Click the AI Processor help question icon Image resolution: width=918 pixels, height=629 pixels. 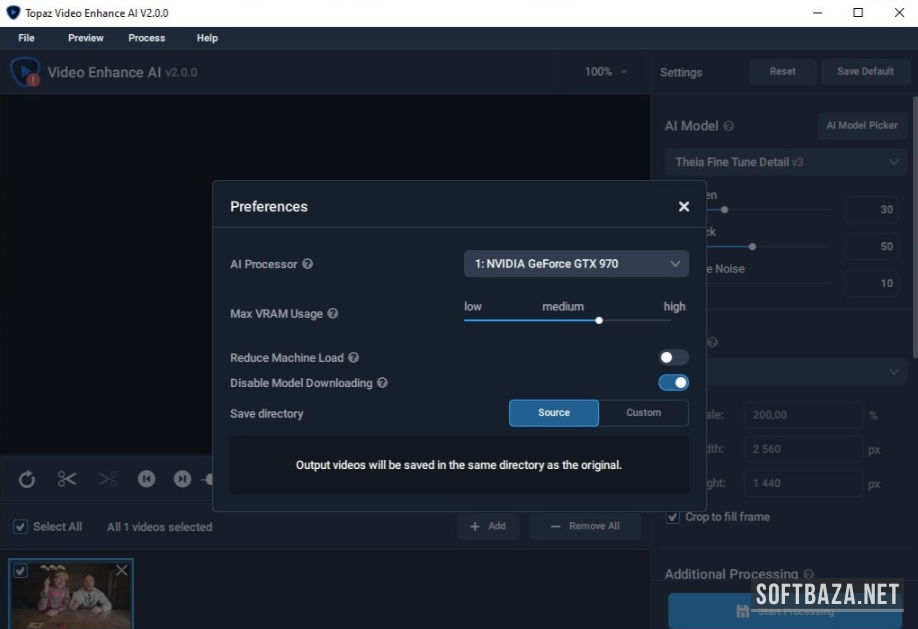(308, 264)
